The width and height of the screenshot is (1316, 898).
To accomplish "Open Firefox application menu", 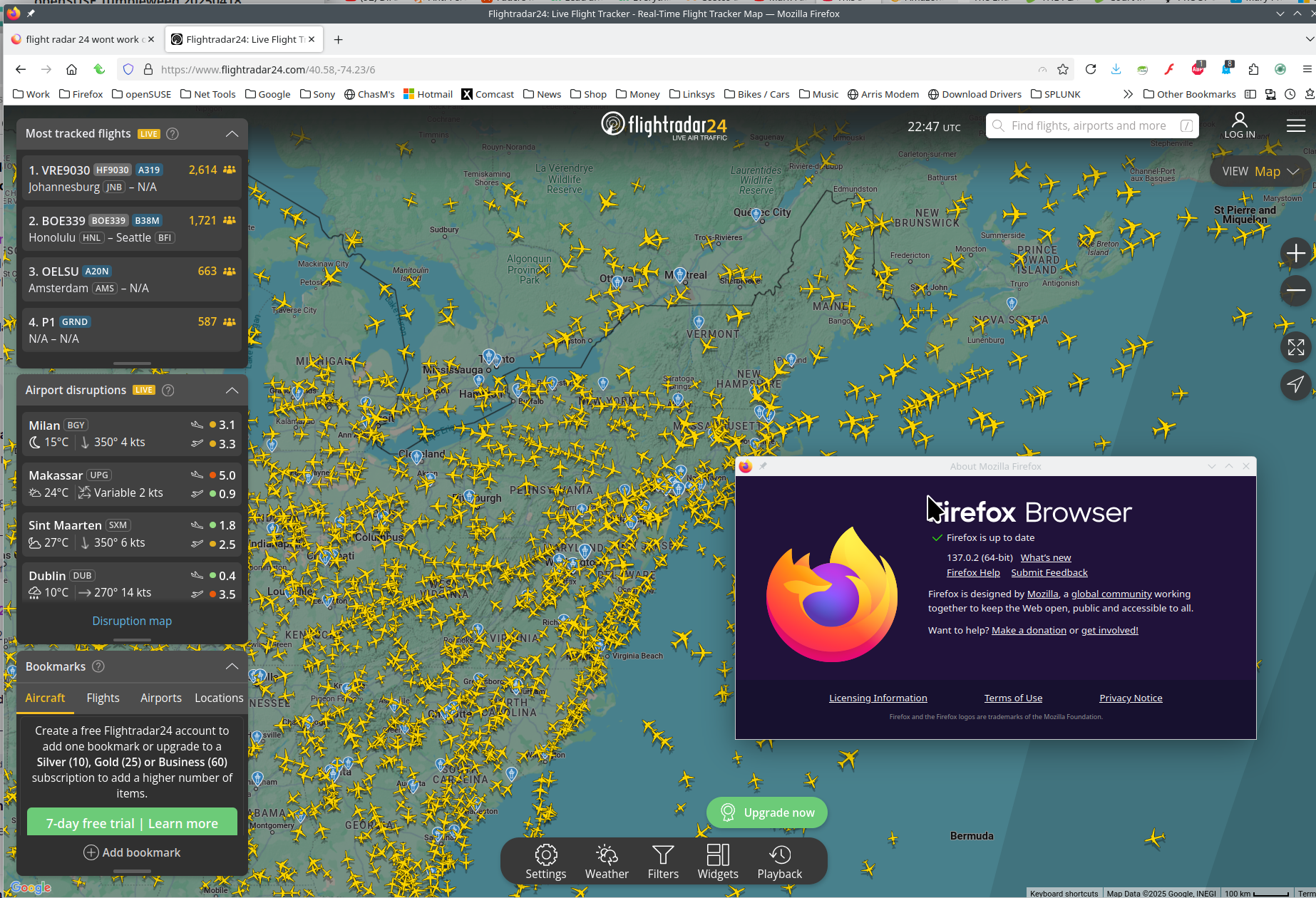I will pos(1307,69).
